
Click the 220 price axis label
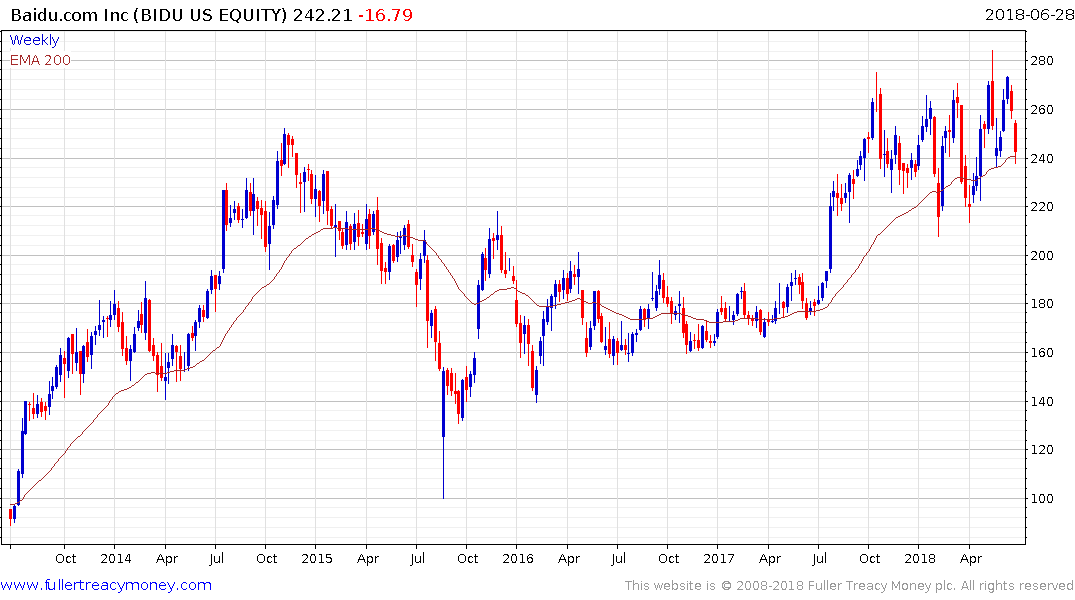(1042, 206)
